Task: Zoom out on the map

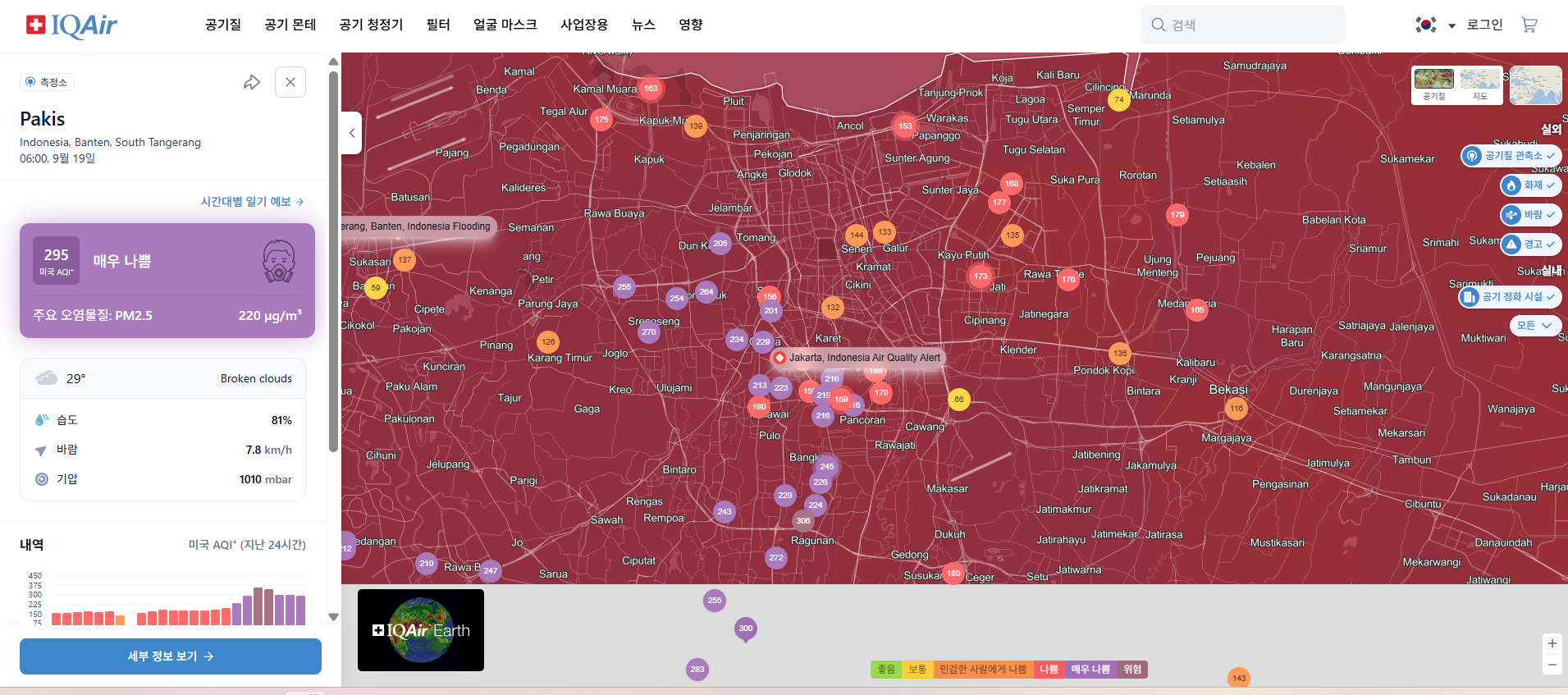Action: click(1552, 665)
